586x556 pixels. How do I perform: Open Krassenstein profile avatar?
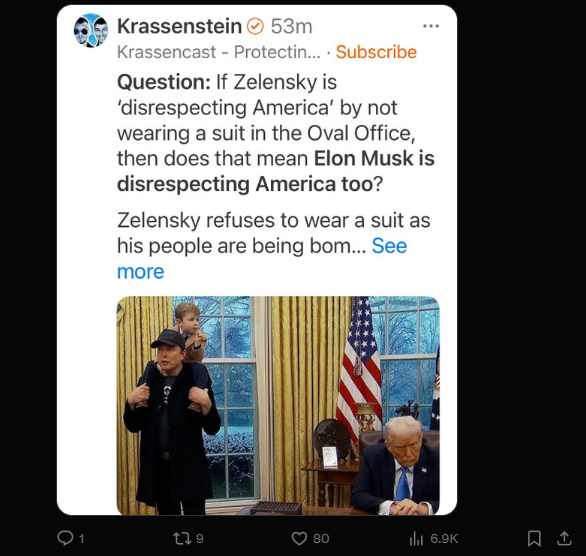pyautogui.click(x=91, y=30)
